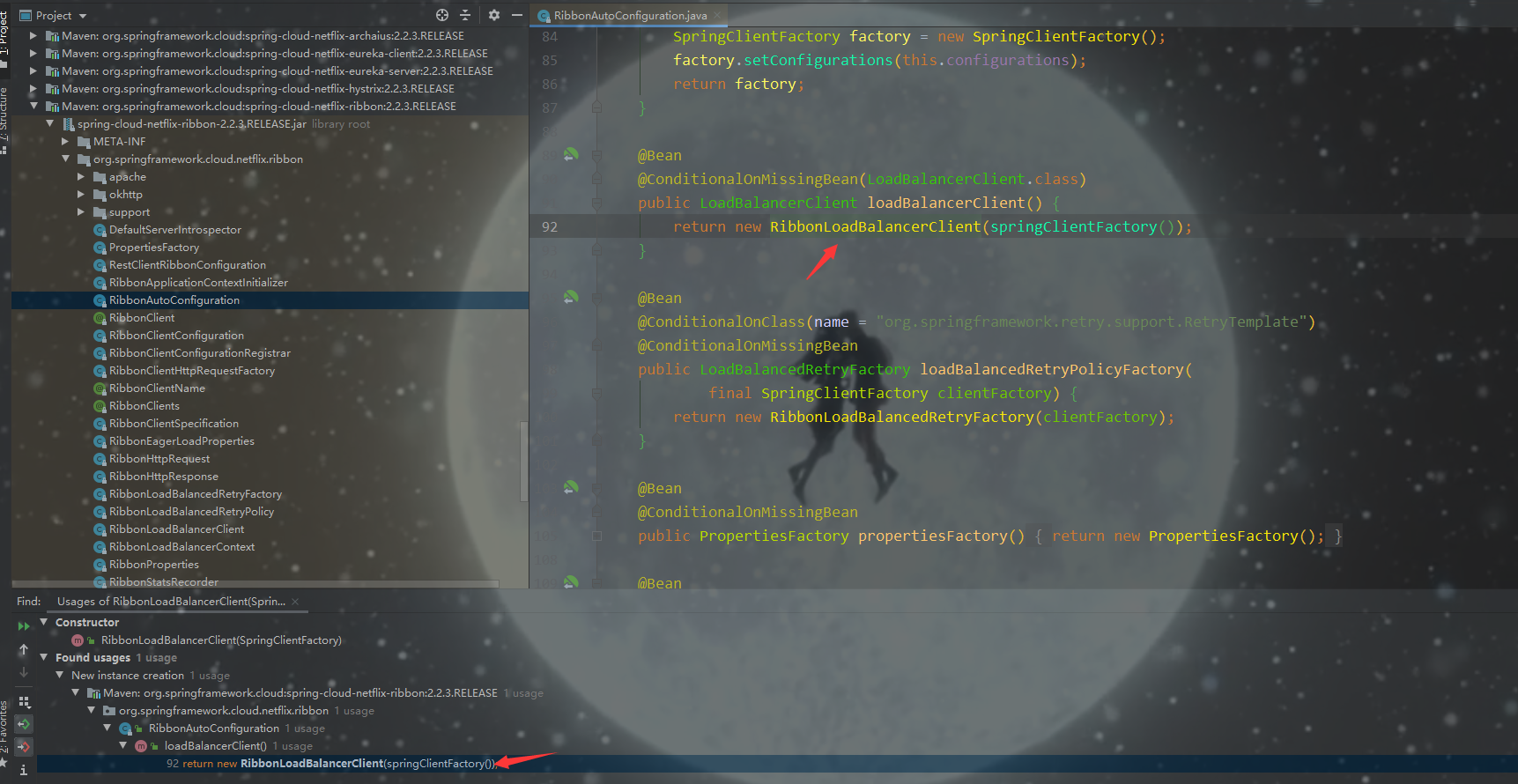The width and height of the screenshot is (1518, 784).
Task: Select the RibbonAutoConfiguration.java editor tab
Action: click(x=629, y=16)
